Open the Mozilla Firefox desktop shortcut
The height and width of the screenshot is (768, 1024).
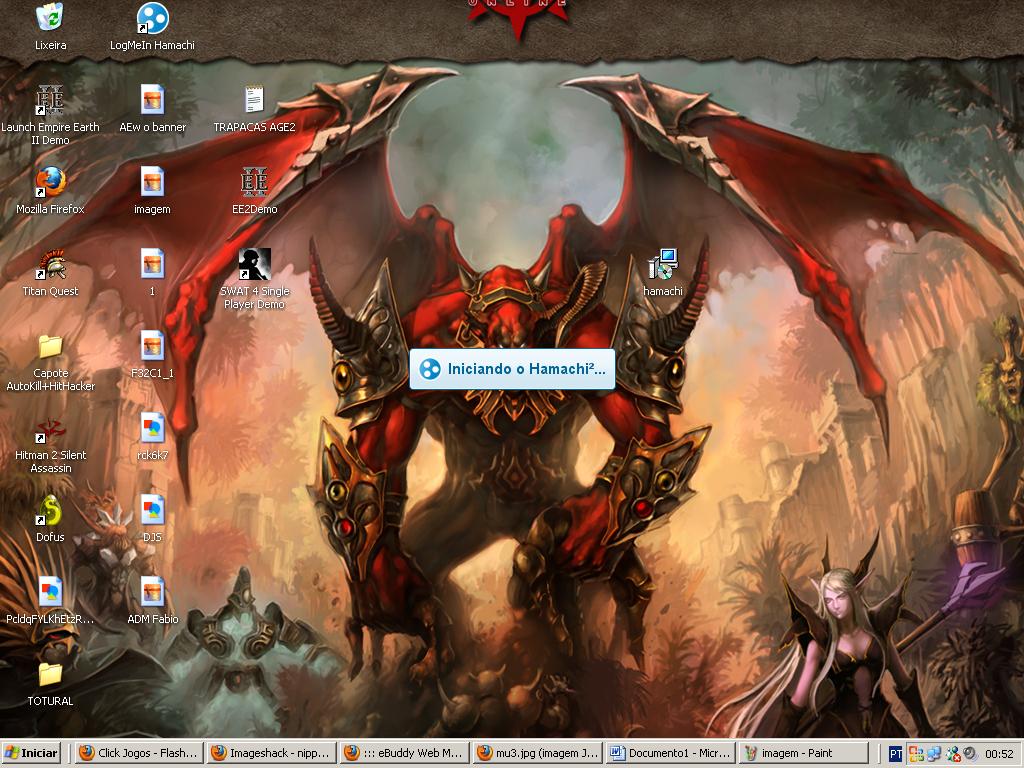[50, 182]
